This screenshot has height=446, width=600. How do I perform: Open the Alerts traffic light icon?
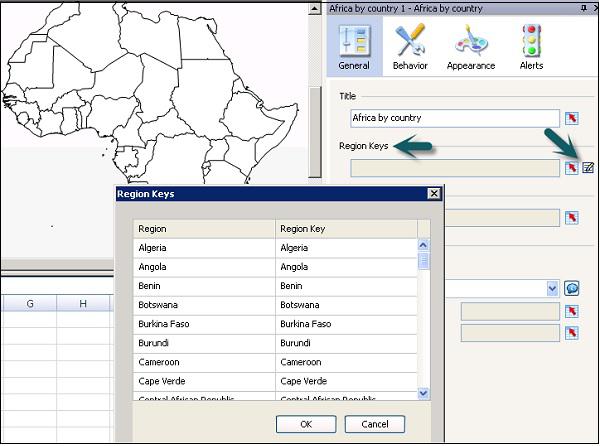coord(531,47)
